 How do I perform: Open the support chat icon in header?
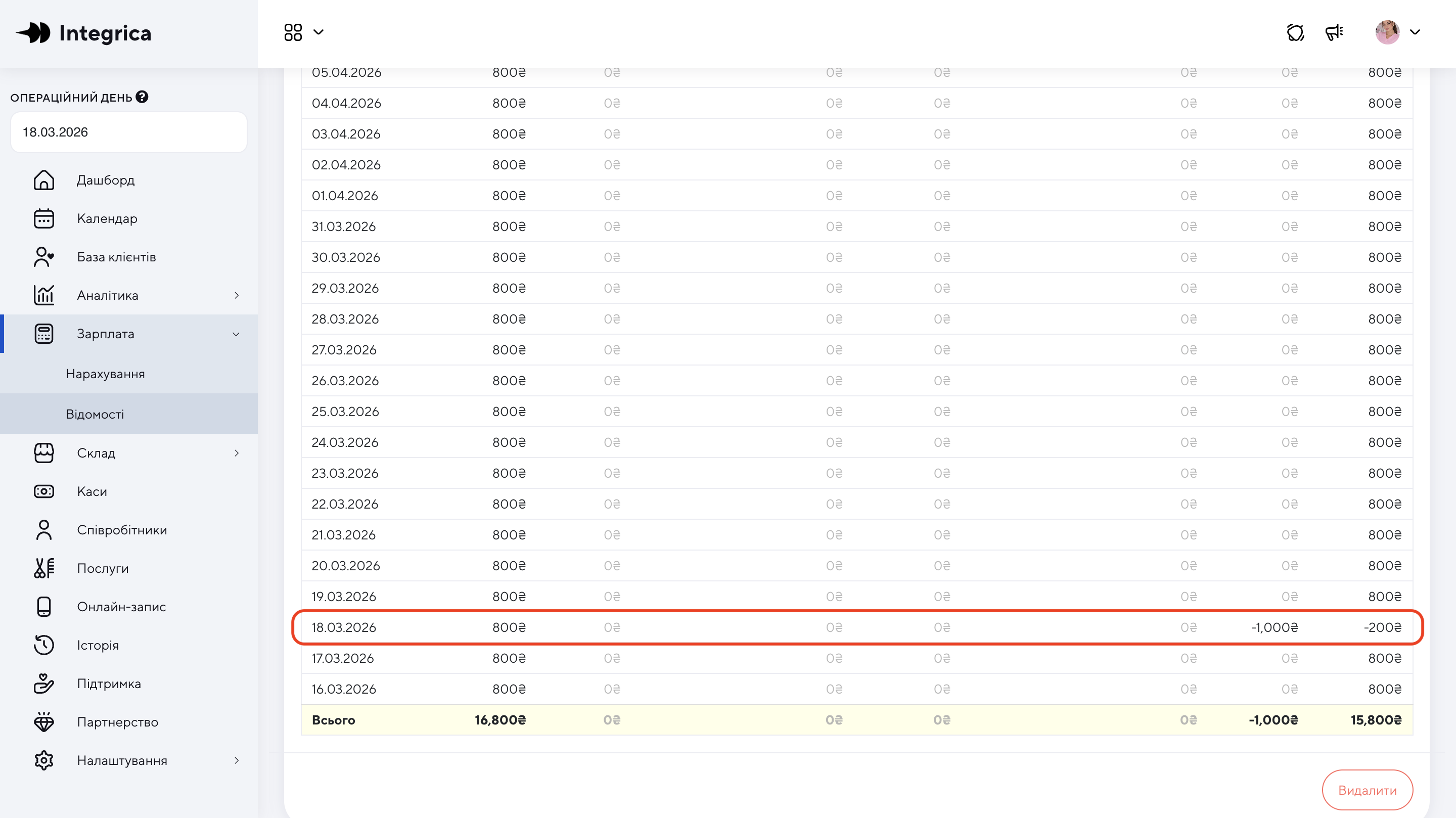[1295, 33]
